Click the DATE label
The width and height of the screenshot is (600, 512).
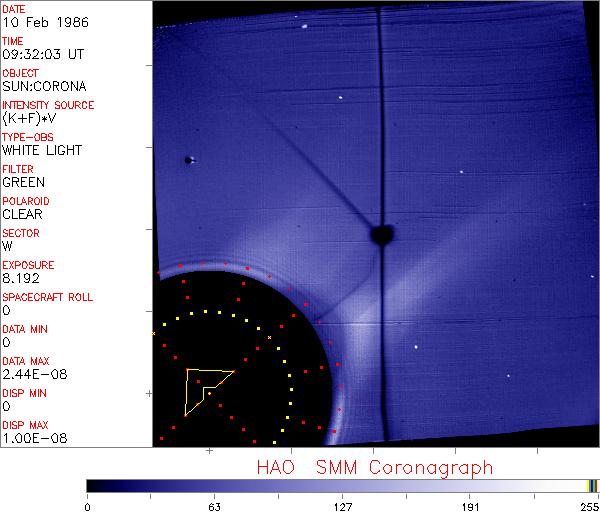[14, 9]
